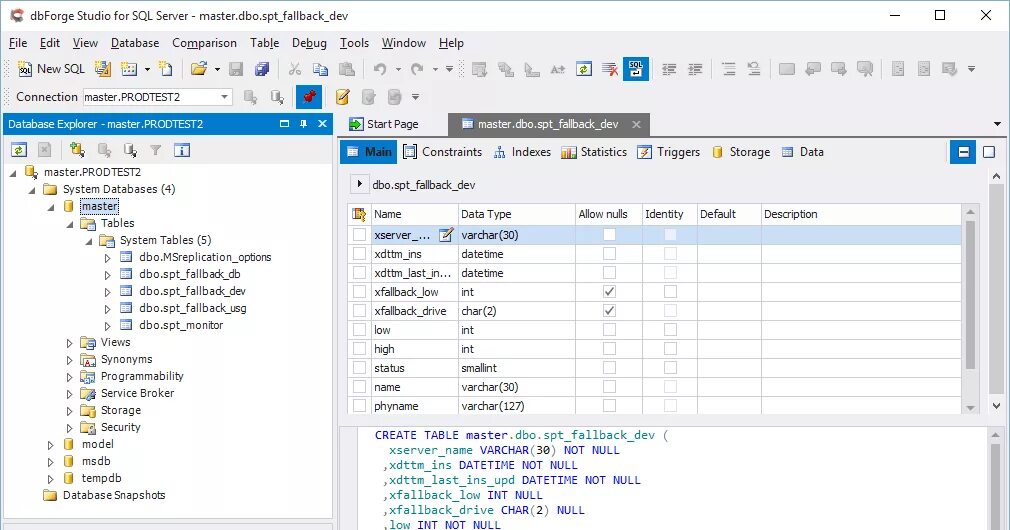Viewport: 1010px width, 530px height.
Task: Open the Tools menu
Action: [x=354, y=43]
